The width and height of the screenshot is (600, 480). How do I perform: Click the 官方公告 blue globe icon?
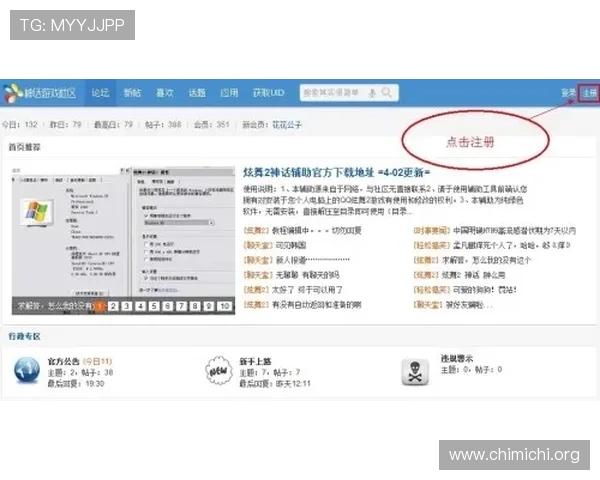coord(26,370)
